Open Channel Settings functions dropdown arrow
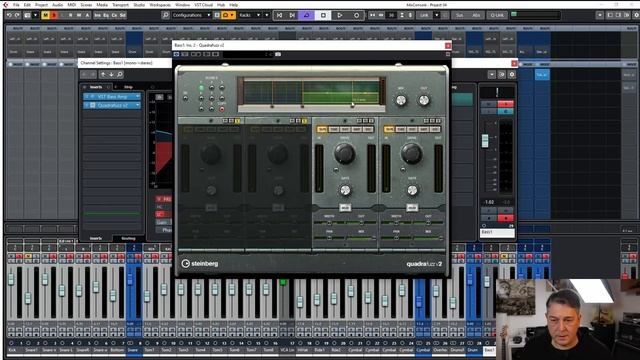Screen dimensions: 640x360 coord(492,75)
